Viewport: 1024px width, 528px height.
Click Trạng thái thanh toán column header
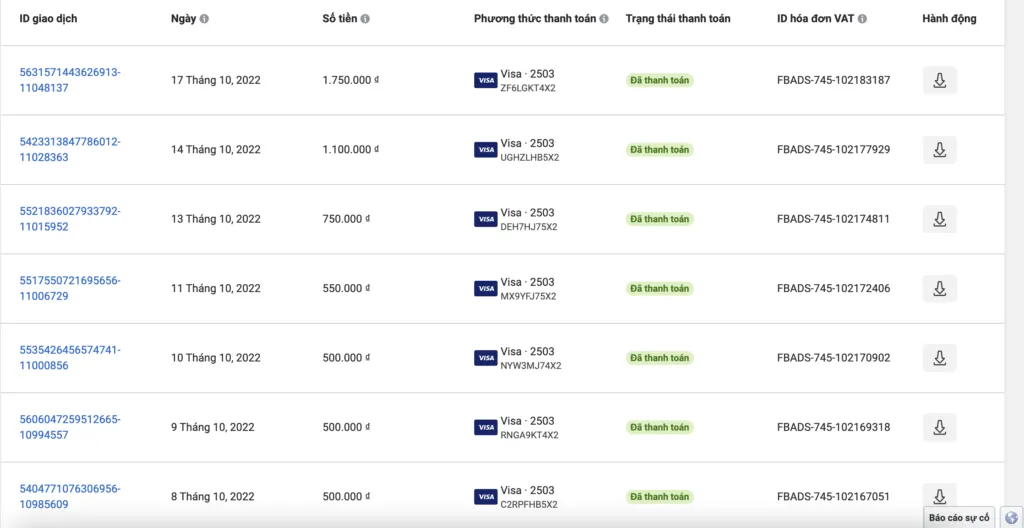[678, 19]
